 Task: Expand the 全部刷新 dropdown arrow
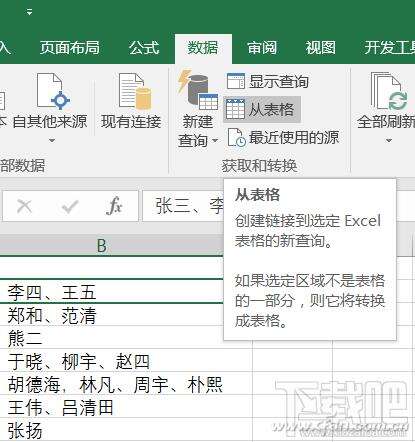[389, 140]
